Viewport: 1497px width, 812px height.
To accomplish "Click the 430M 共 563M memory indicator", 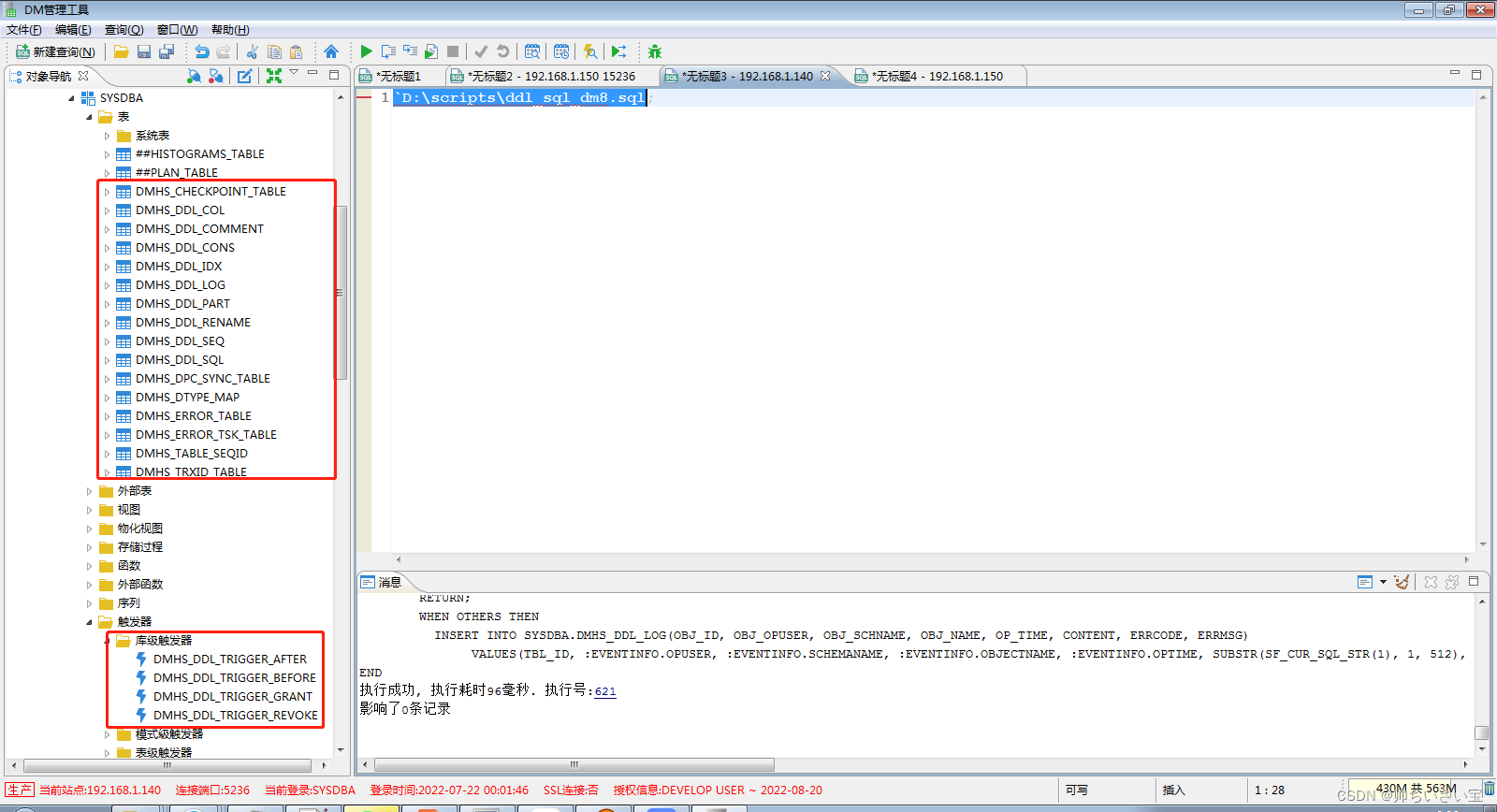I will 1415,790.
